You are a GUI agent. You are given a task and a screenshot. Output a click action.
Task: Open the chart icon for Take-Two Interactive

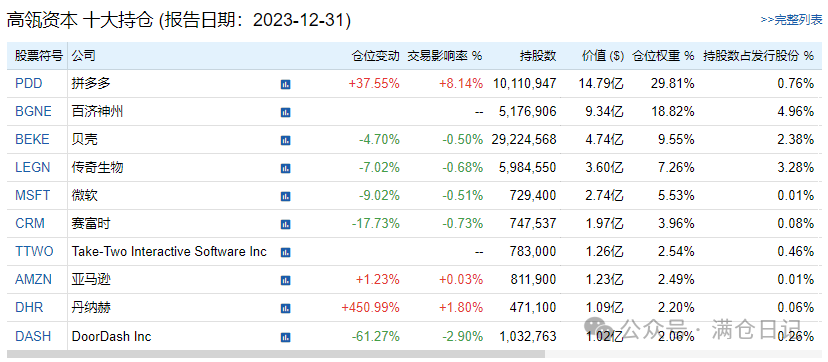[x=285, y=252]
